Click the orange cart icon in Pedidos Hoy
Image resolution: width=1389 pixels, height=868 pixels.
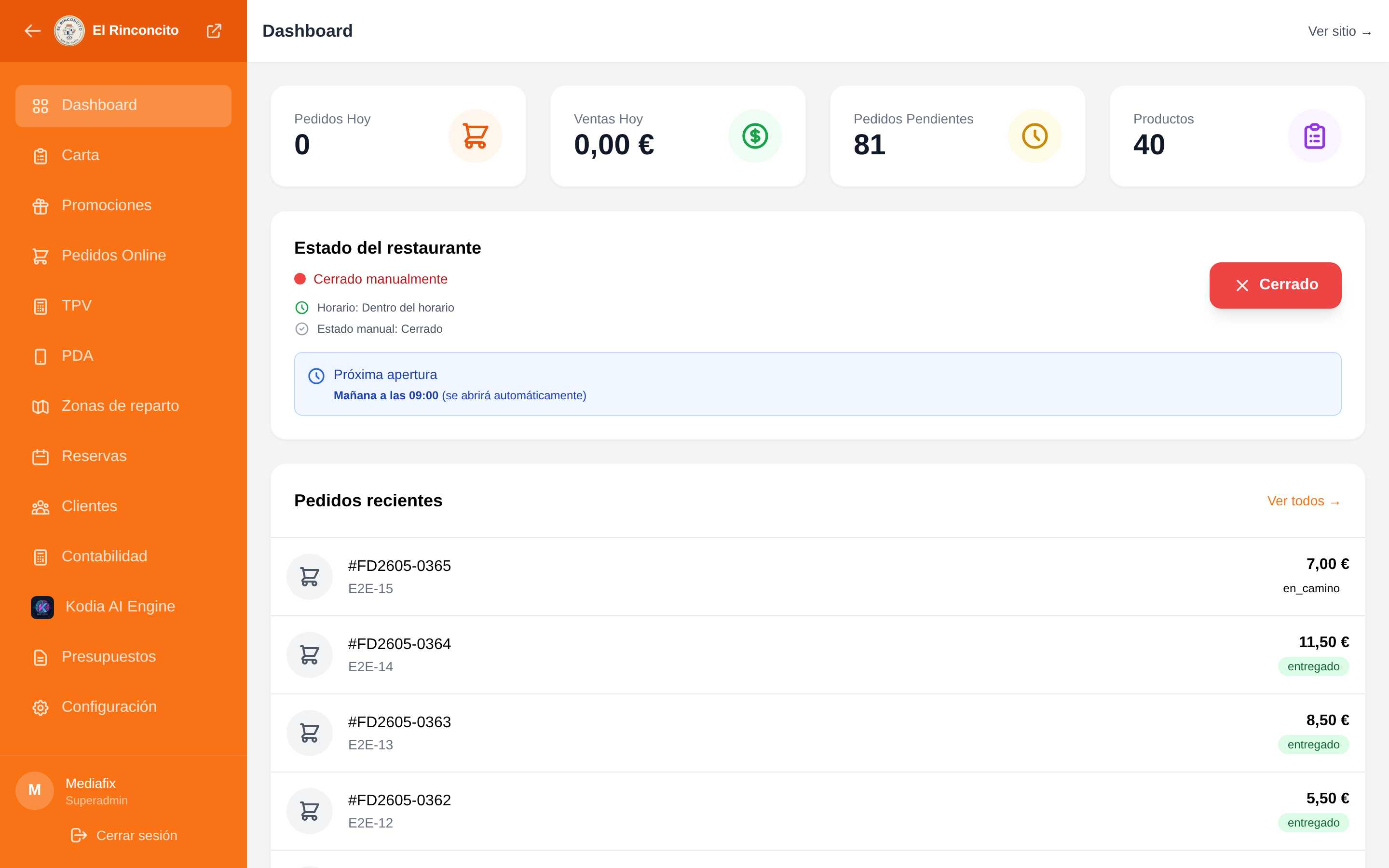click(475, 136)
